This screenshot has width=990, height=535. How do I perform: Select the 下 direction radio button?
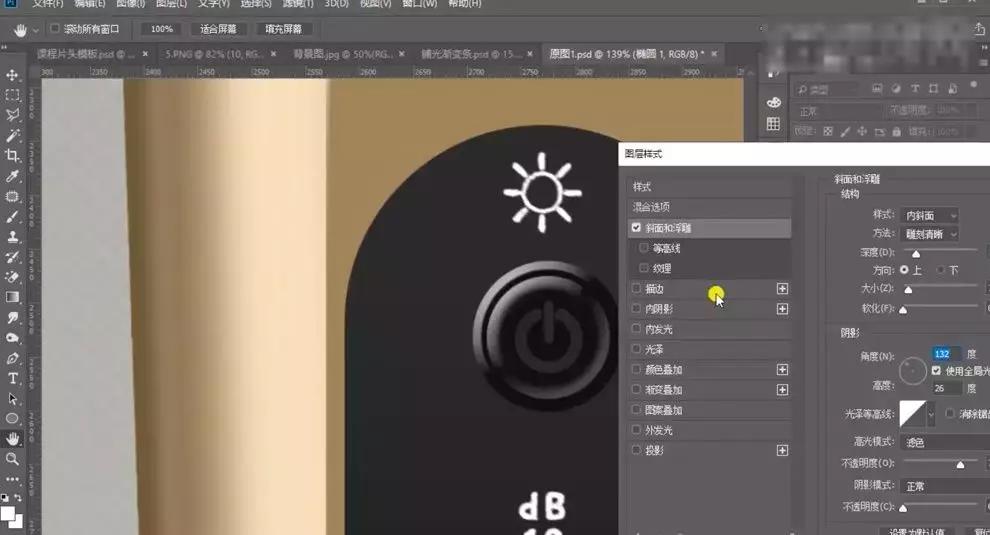tap(941, 270)
